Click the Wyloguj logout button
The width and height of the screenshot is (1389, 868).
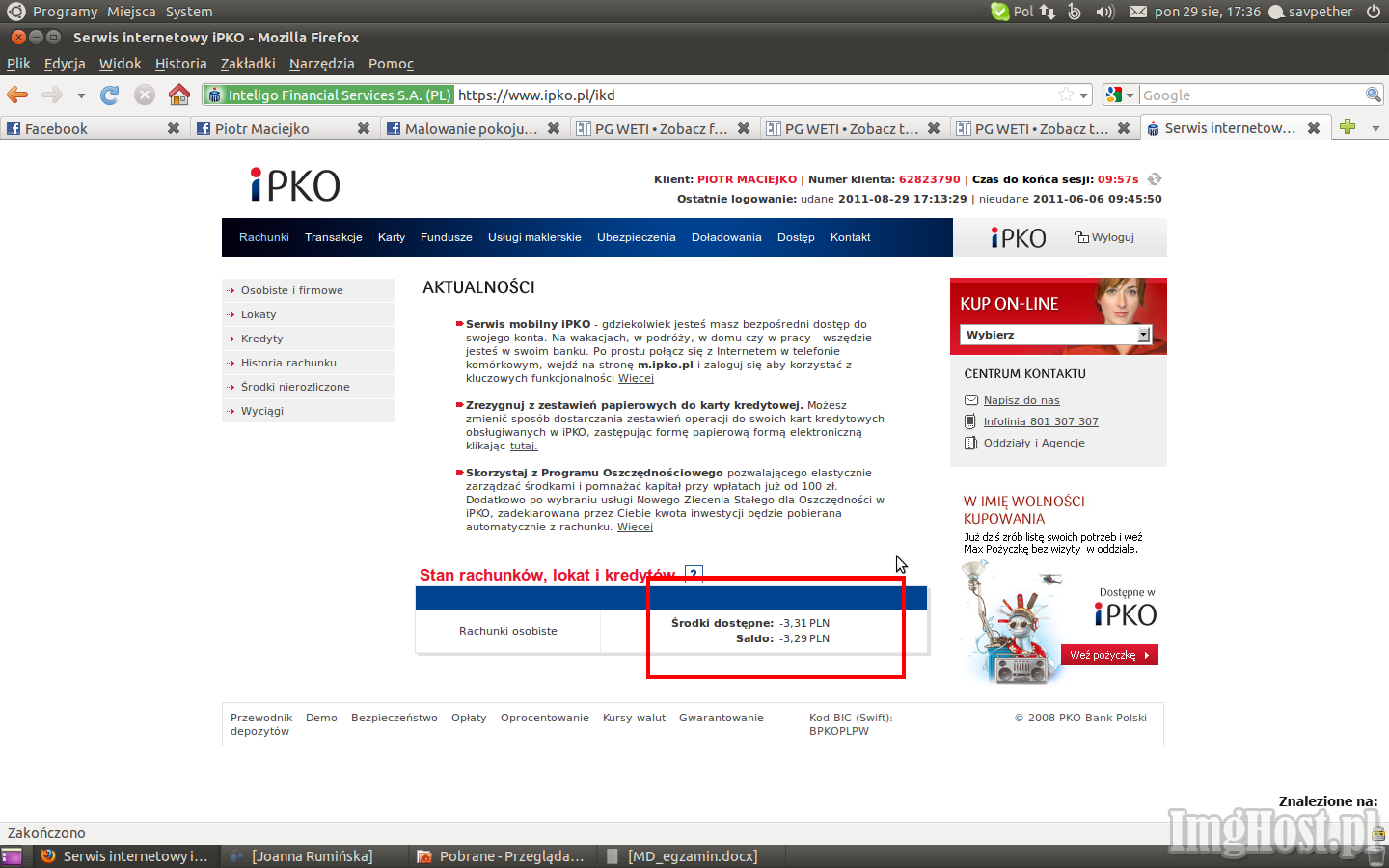point(1104,237)
